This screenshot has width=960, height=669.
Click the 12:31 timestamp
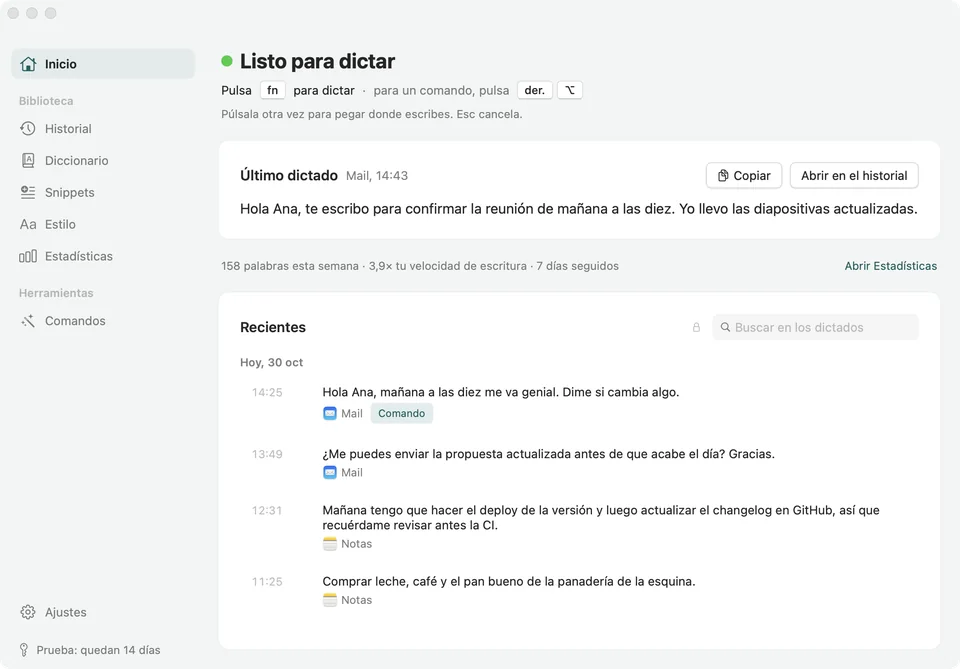[x=267, y=510]
